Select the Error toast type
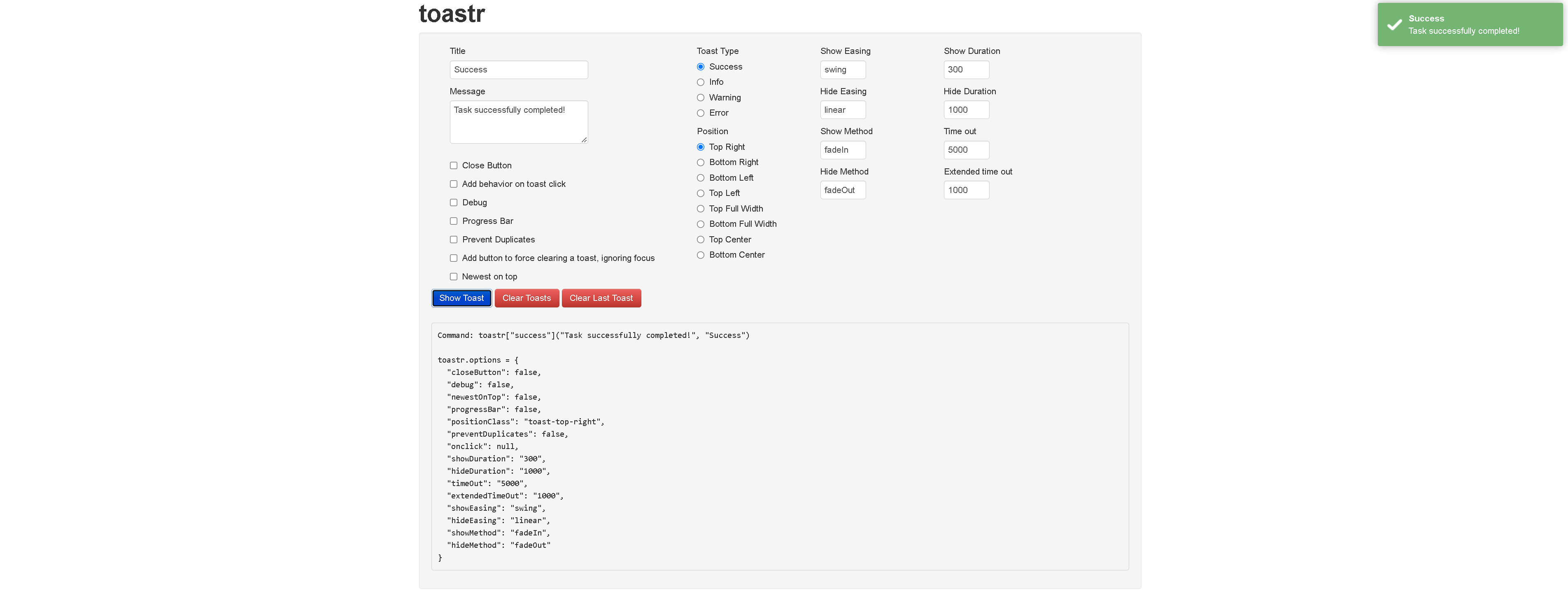This screenshot has height=605, width=1568. click(x=701, y=113)
